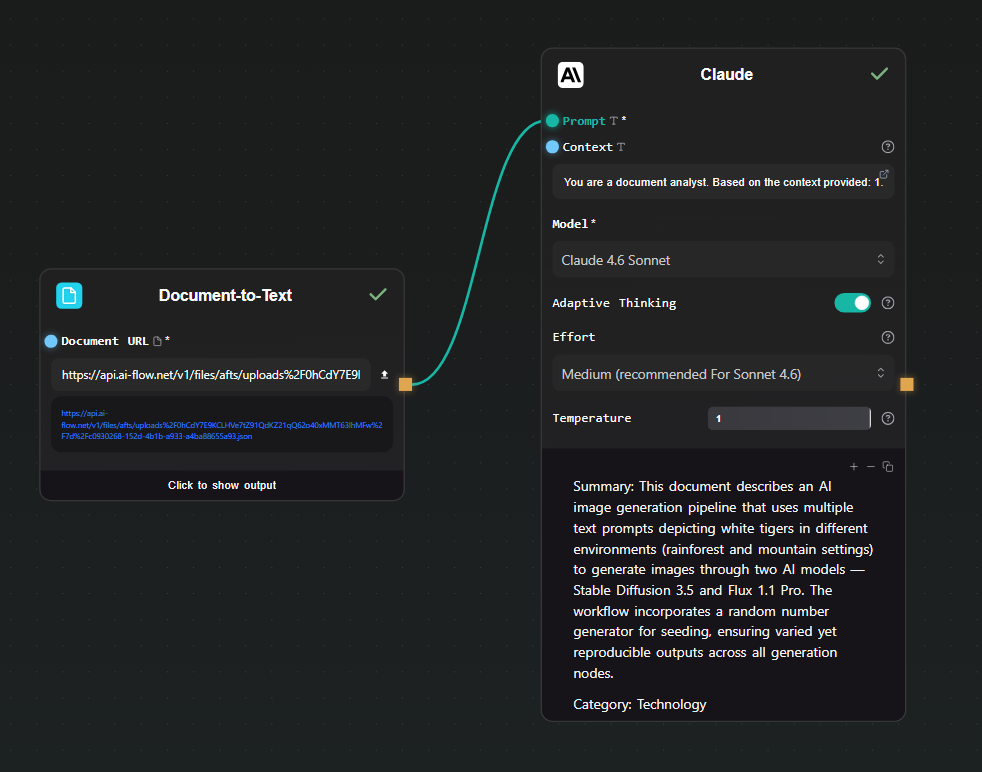
Task: Click the Context input handle on the Claude node
Action: [x=551, y=146]
